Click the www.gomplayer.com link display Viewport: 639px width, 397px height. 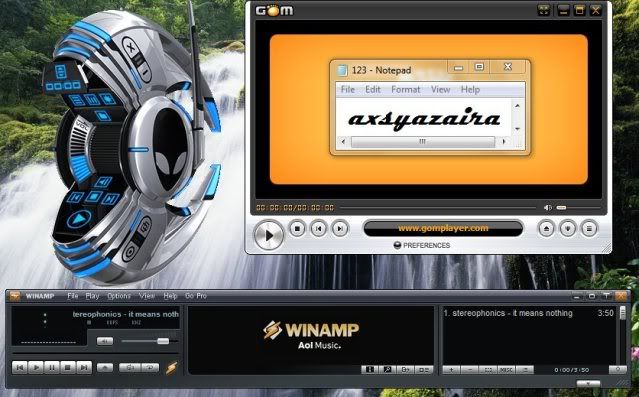click(443, 228)
